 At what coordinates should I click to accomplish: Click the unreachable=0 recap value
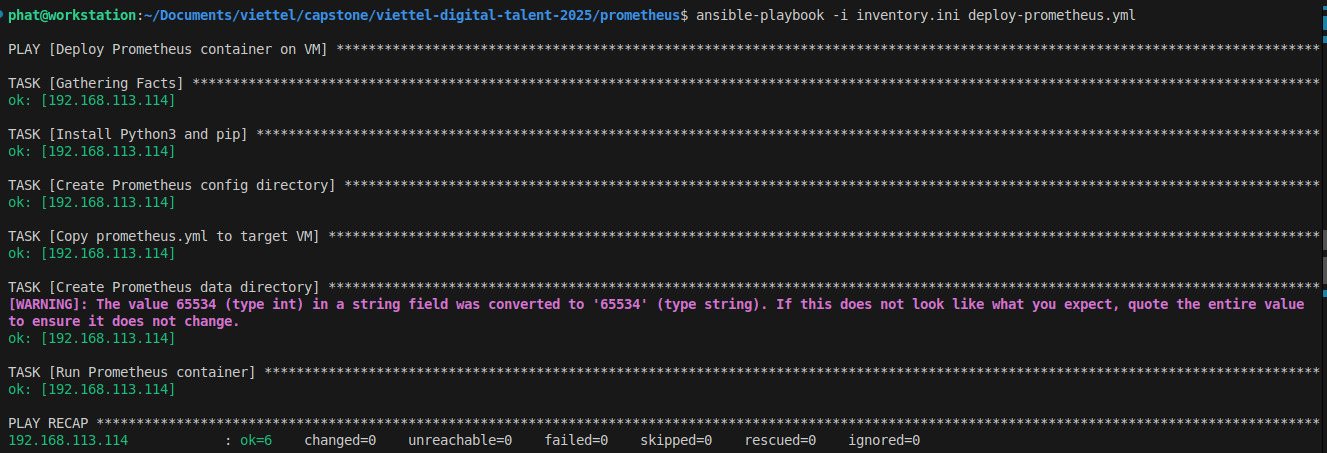(460, 440)
